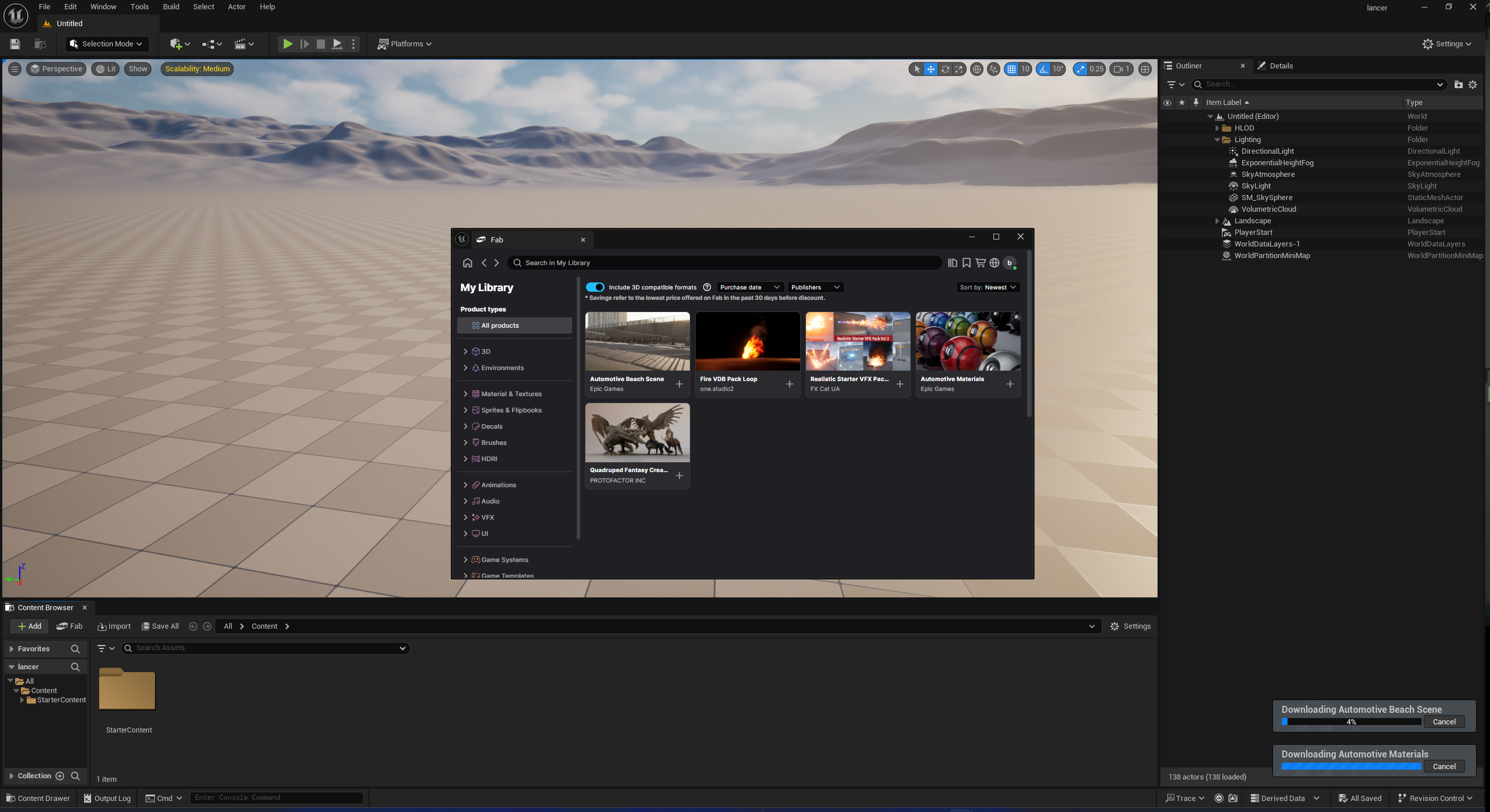
Task: Cancel the Automotive Materials download
Action: pos(1444,767)
